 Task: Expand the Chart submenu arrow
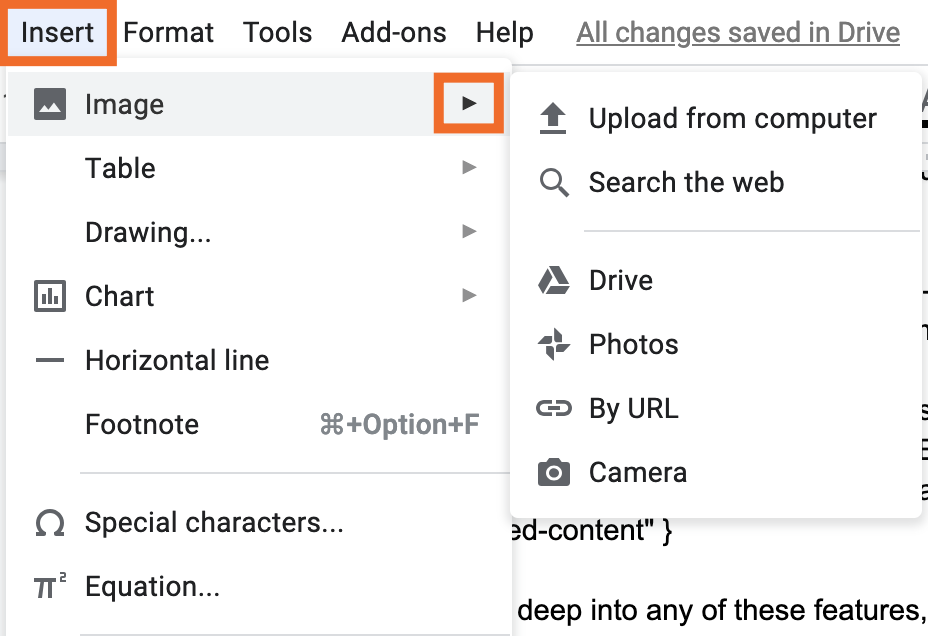[468, 296]
